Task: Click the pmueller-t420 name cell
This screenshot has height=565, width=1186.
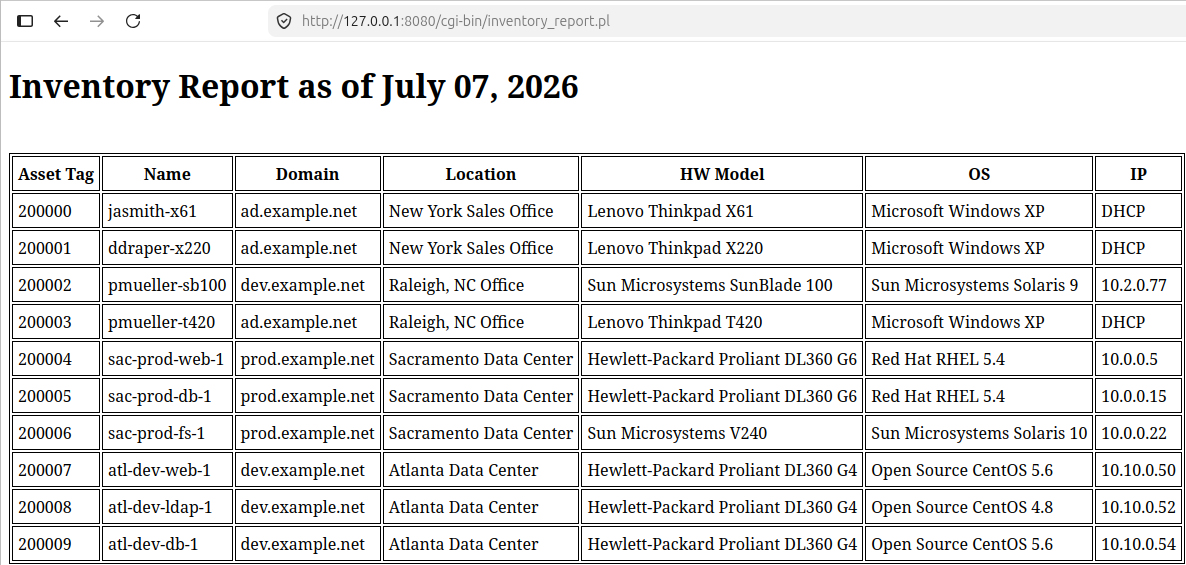Action: coord(167,322)
